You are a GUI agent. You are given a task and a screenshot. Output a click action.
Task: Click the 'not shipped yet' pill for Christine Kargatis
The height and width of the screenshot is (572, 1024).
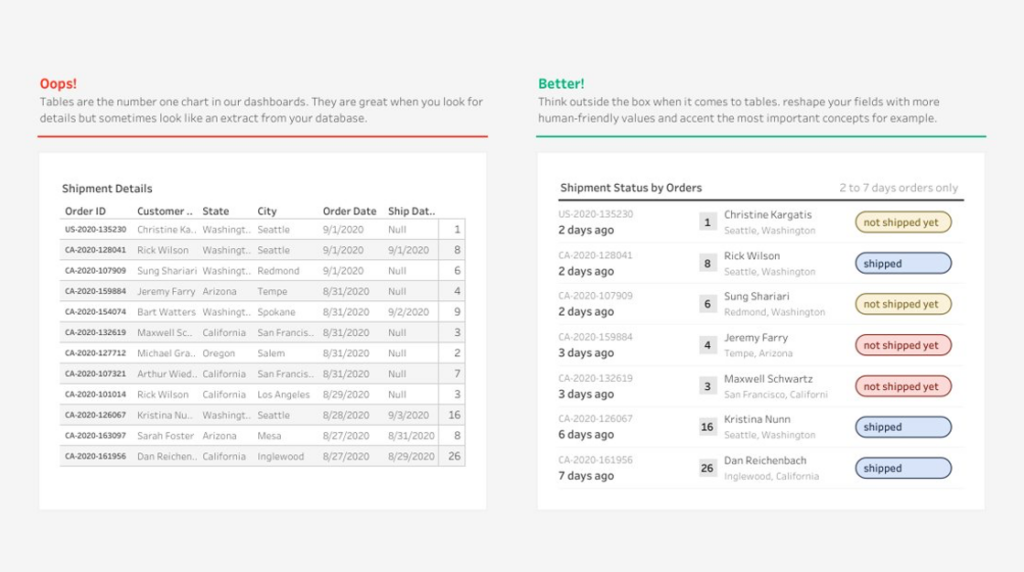tap(903, 222)
